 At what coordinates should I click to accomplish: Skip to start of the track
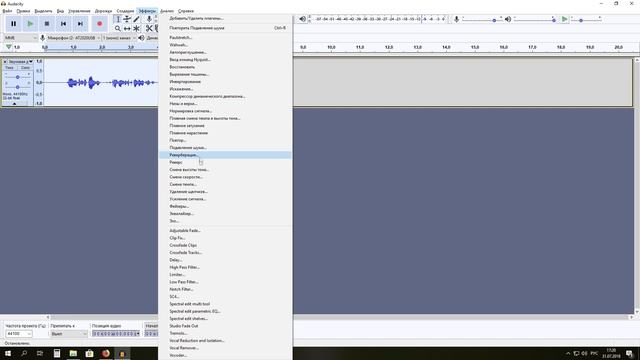pos(63,24)
